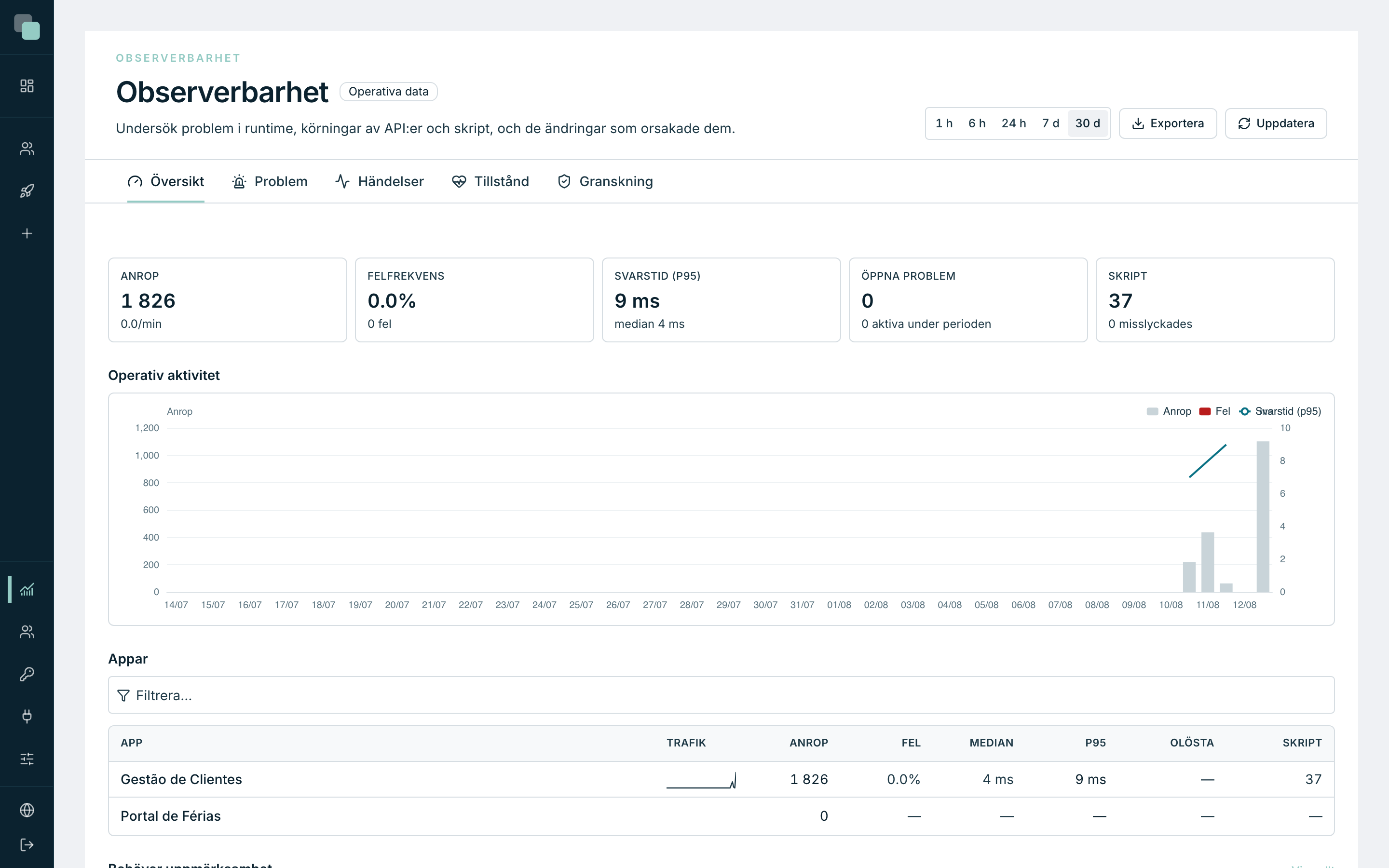The height and width of the screenshot is (868, 1389).
Task: Select the 24 h time range
Action: (1014, 123)
